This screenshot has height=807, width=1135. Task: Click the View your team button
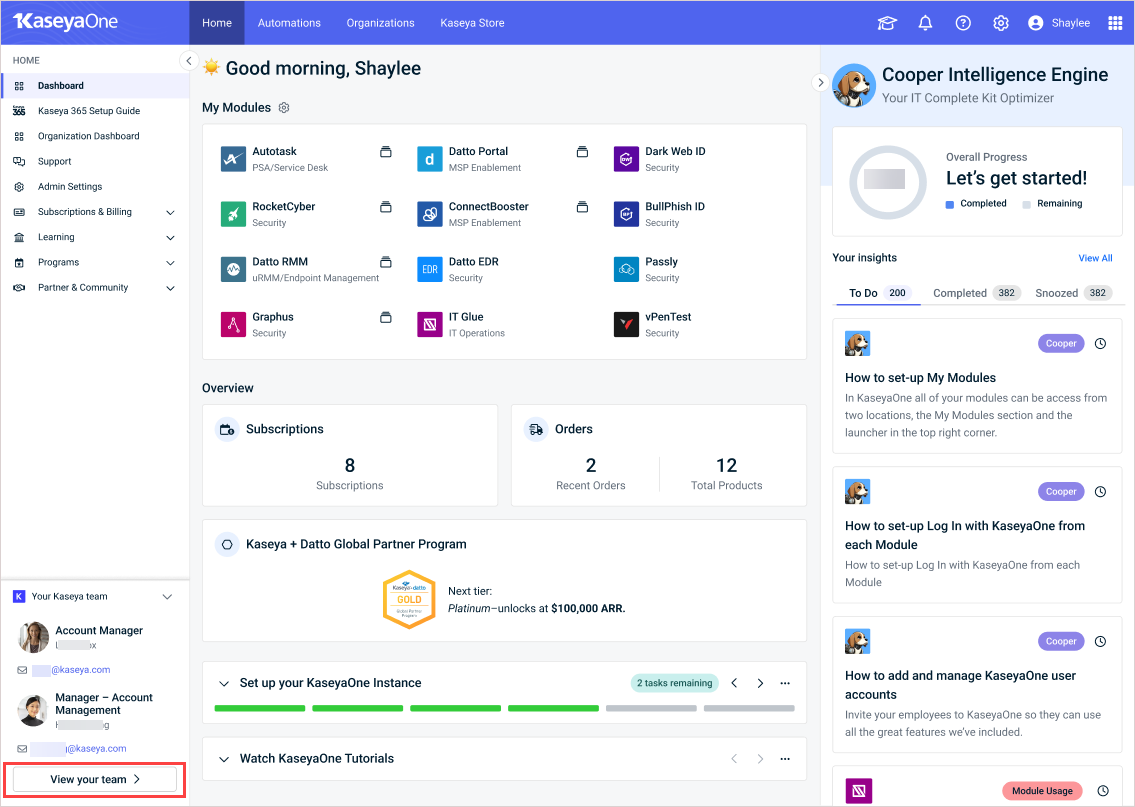coord(95,779)
